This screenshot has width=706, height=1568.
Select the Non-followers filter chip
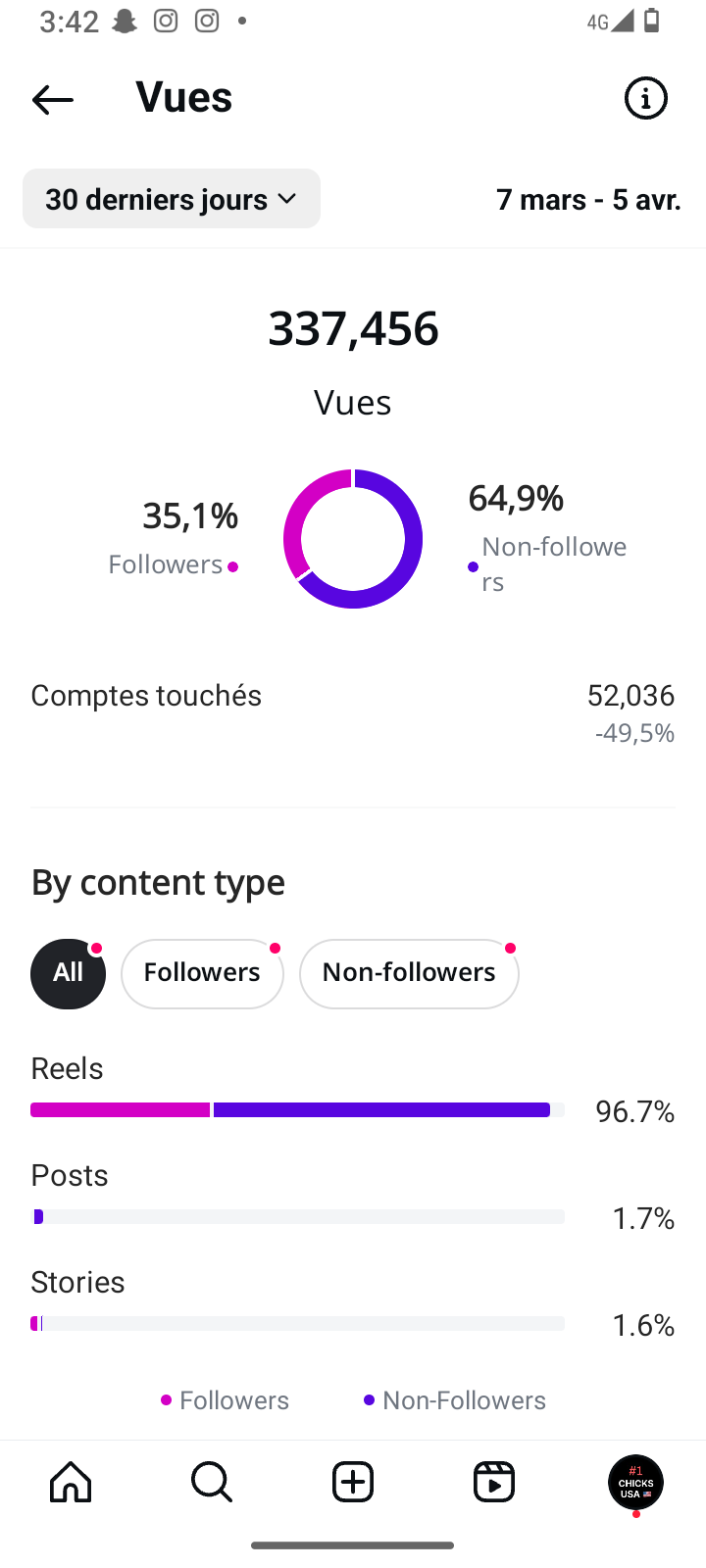pyautogui.click(x=409, y=973)
